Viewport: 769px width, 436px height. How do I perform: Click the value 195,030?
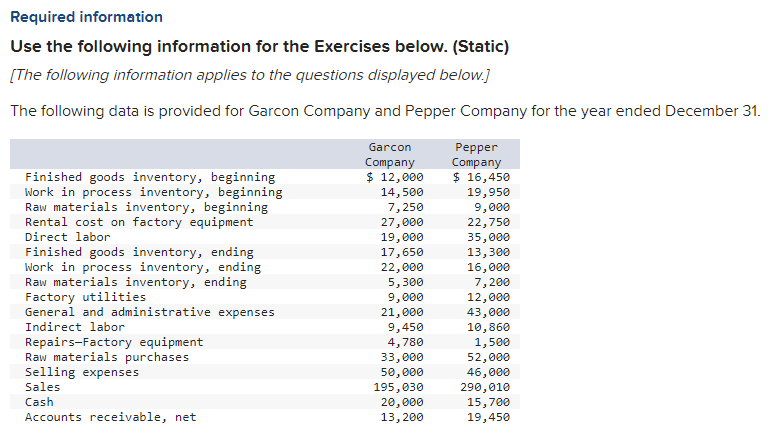(x=399, y=387)
